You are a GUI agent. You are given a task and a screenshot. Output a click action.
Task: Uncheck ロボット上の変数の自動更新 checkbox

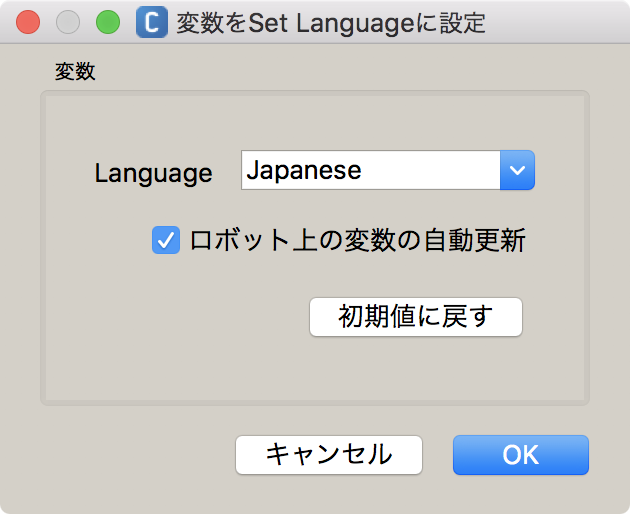tap(166, 240)
